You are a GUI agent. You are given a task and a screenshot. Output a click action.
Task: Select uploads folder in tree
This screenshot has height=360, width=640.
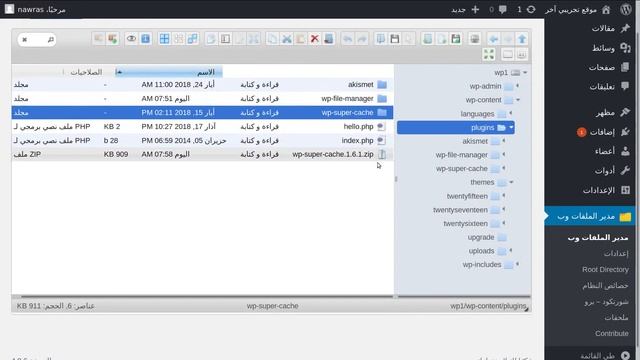pyautogui.click(x=487, y=251)
